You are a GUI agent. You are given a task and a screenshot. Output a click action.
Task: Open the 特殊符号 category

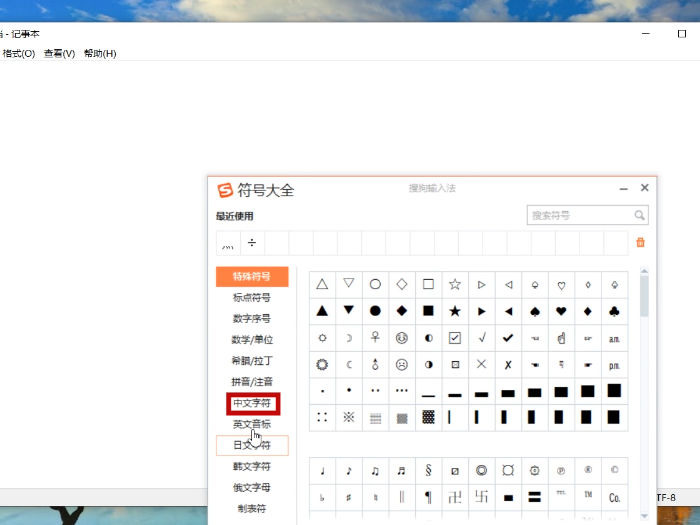point(252,276)
